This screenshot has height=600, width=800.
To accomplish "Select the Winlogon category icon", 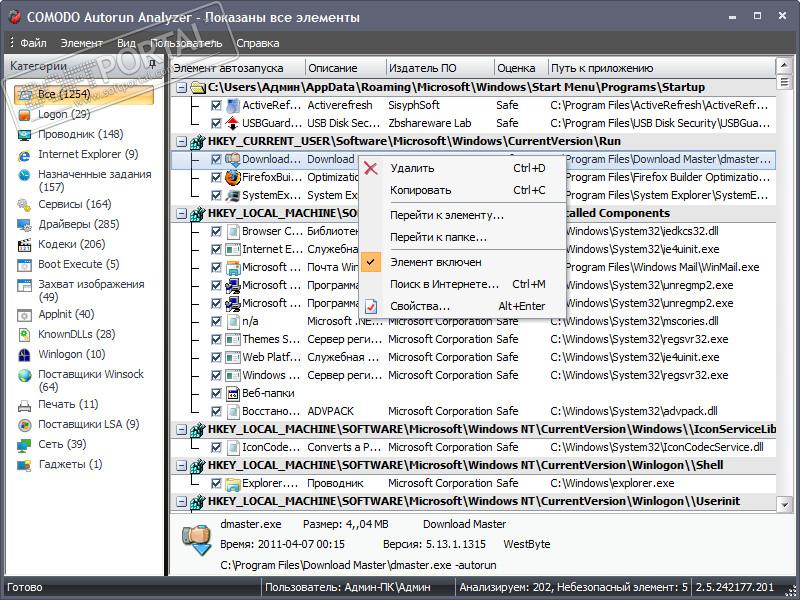I will click(x=24, y=355).
